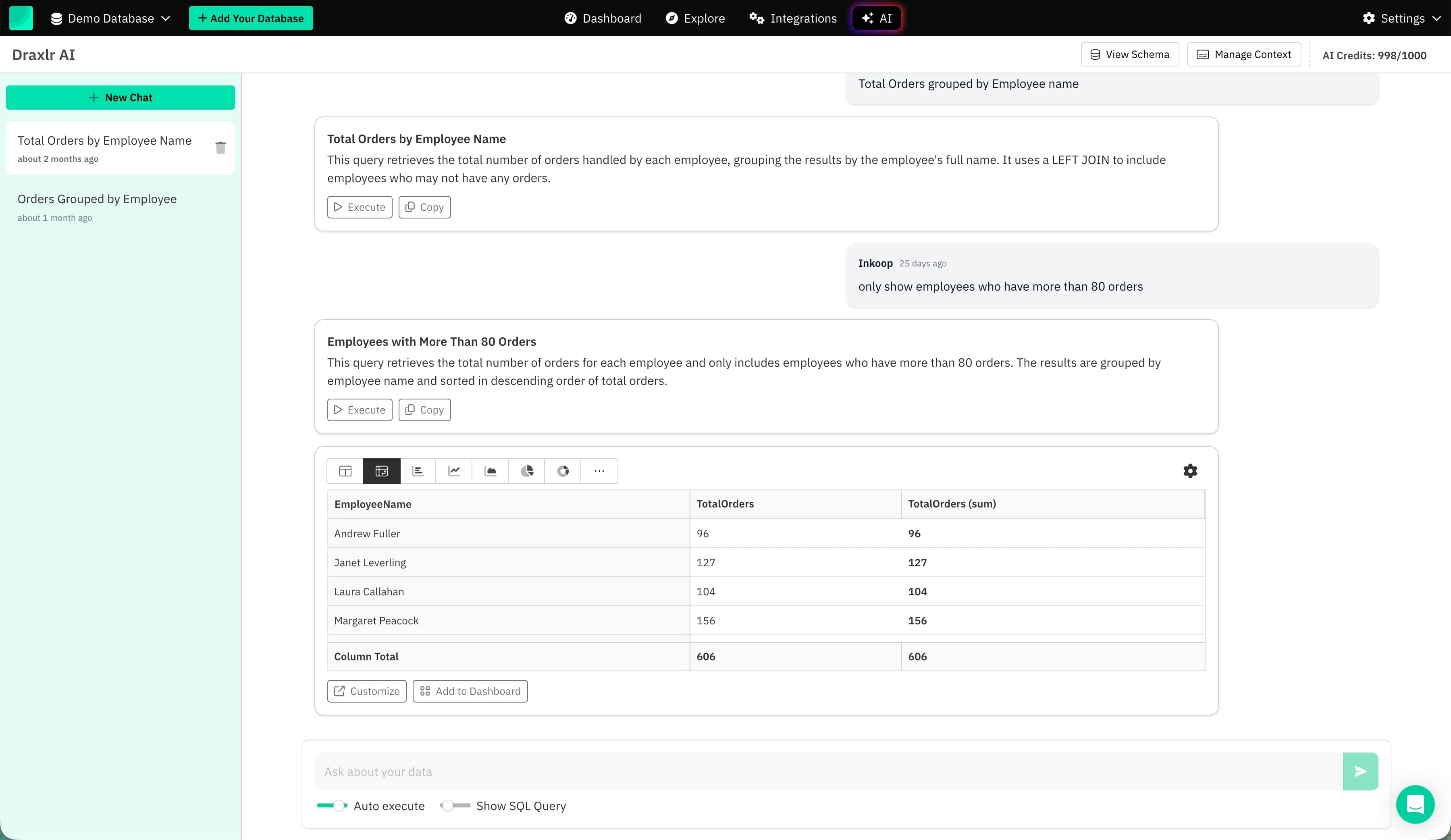Select the bar chart visualization icon
The image size is (1451, 840).
click(x=418, y=471)
